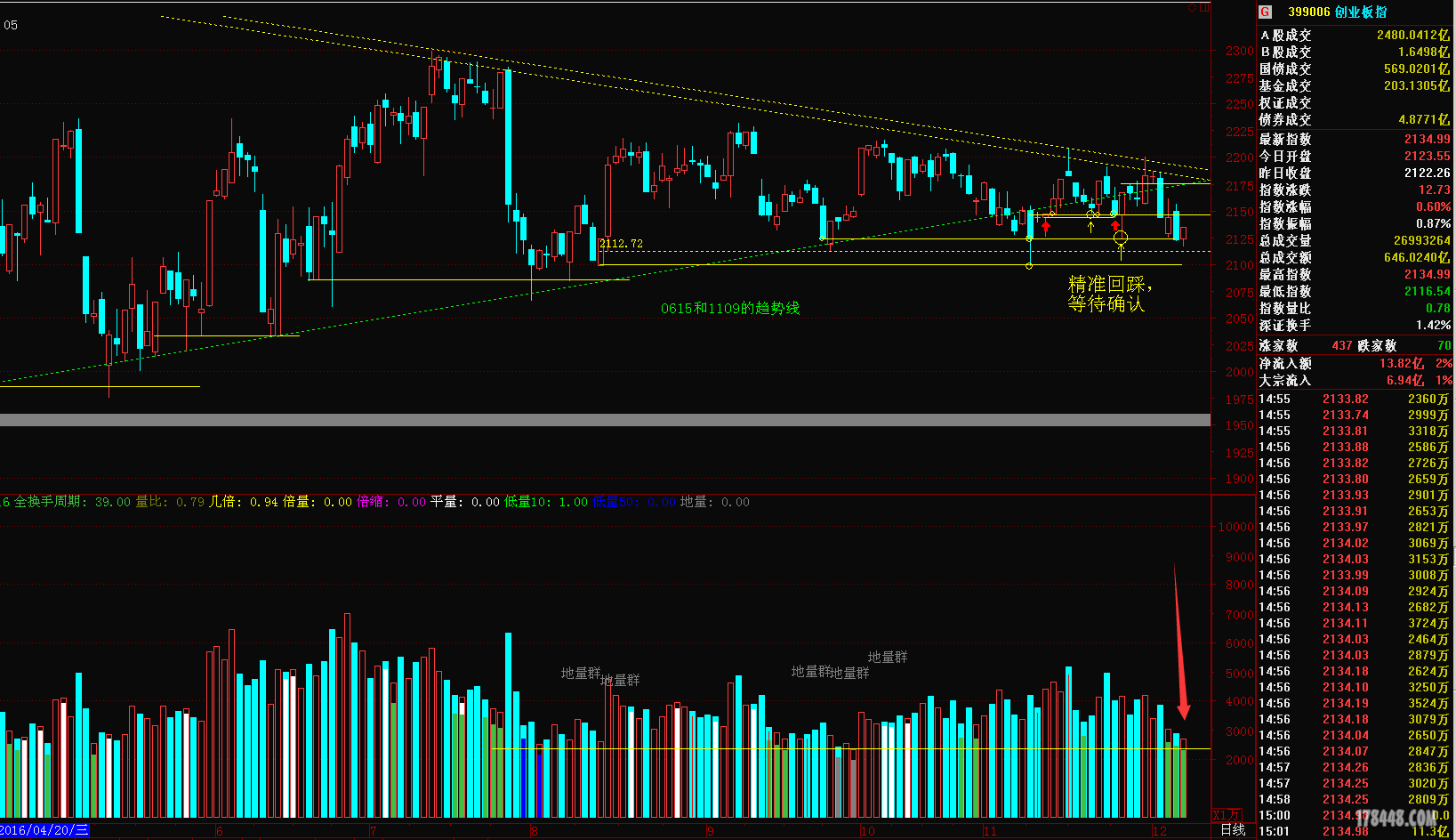The image size is (1456, 840).
Task: Select tick row 14:58 2134.25 2809万
Action: point(1355,799)
